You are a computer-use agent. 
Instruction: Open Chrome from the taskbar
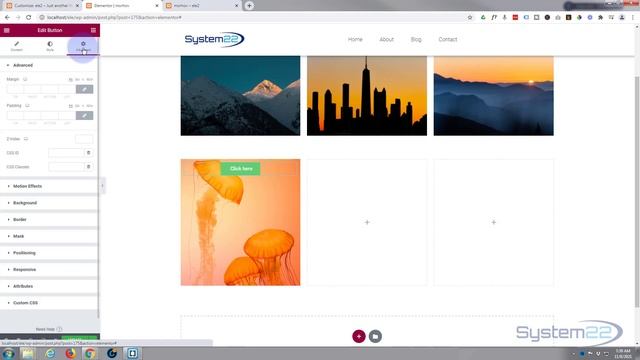[x=91, y=353]
